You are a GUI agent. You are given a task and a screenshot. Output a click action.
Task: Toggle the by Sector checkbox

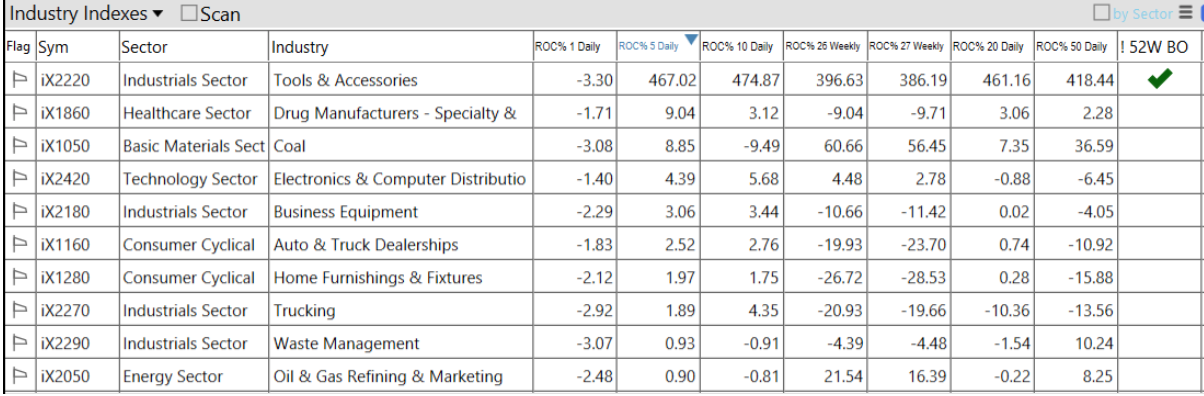(x=1102, y=13)
